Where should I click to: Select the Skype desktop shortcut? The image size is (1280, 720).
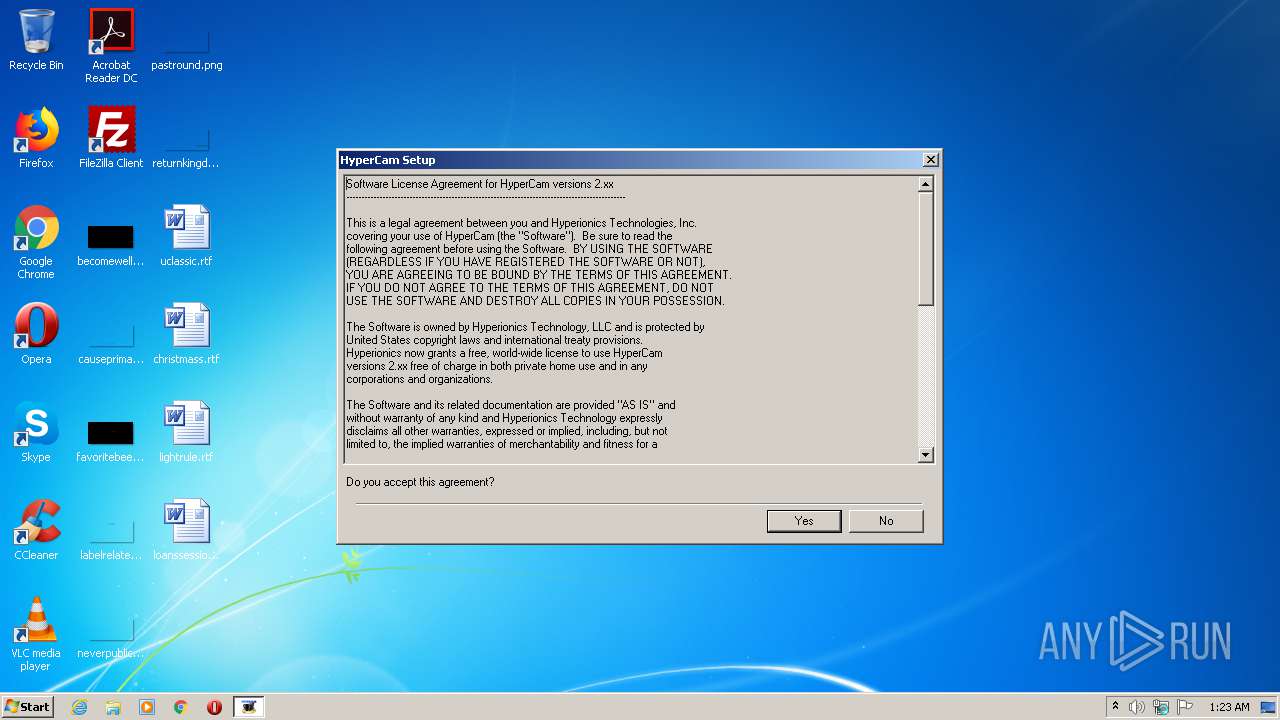pyautogui.click(x=36, y=432)
